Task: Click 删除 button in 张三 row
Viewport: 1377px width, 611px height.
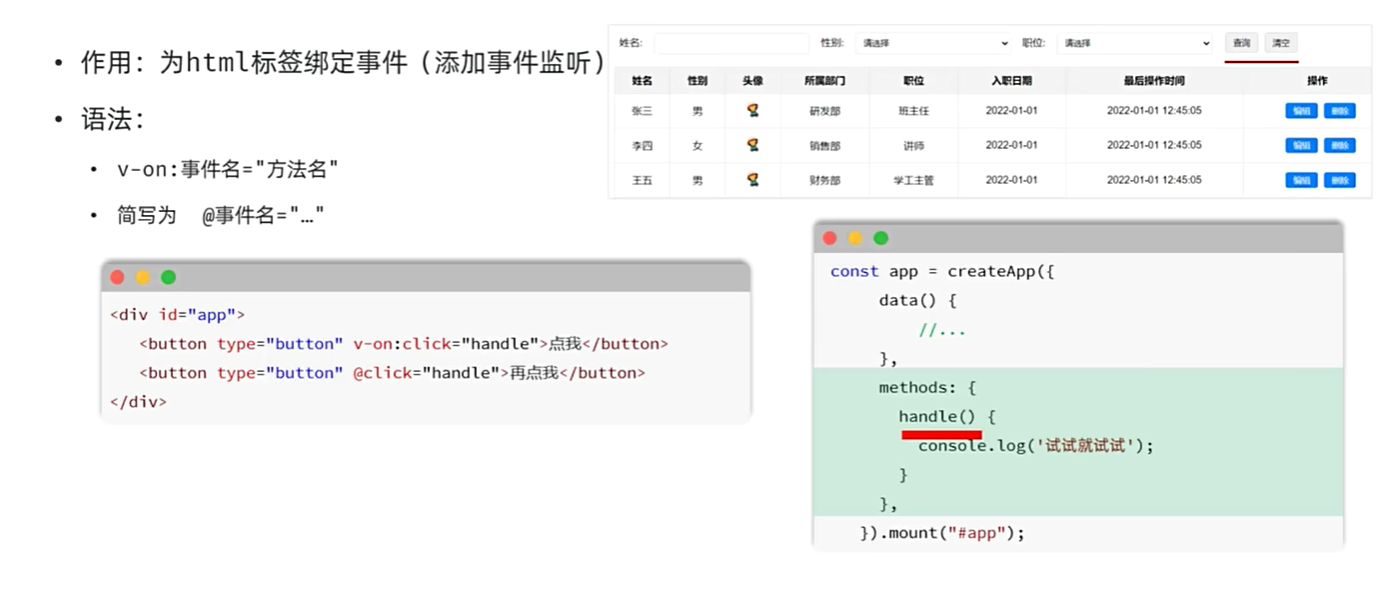Action: click(1340, 111)
